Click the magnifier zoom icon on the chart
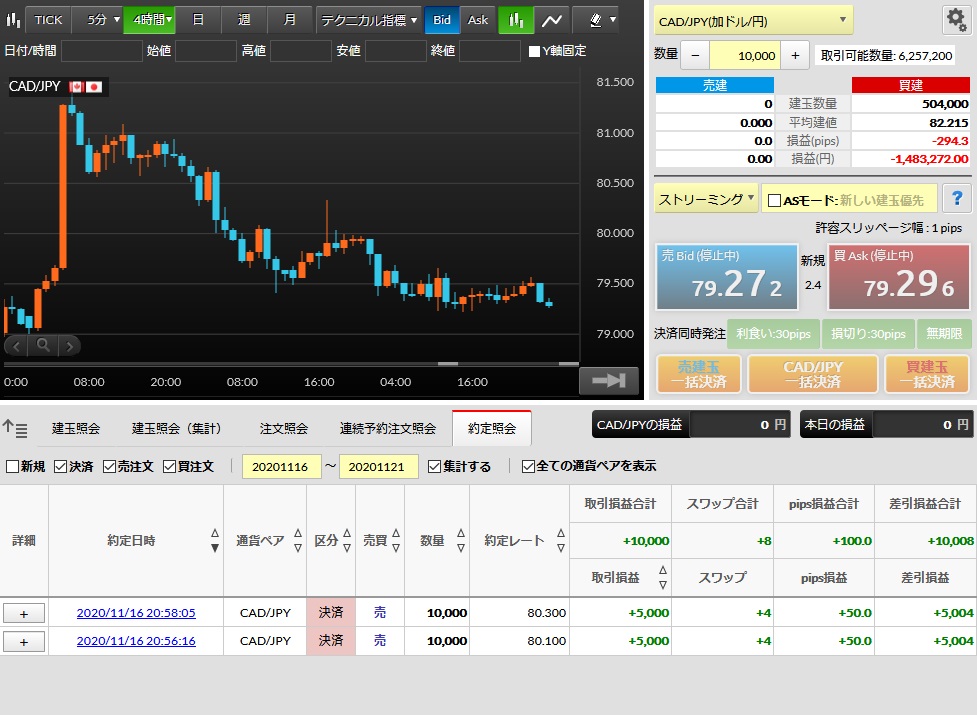The width and height of the screenshot is (977, 715). (43, 345)
